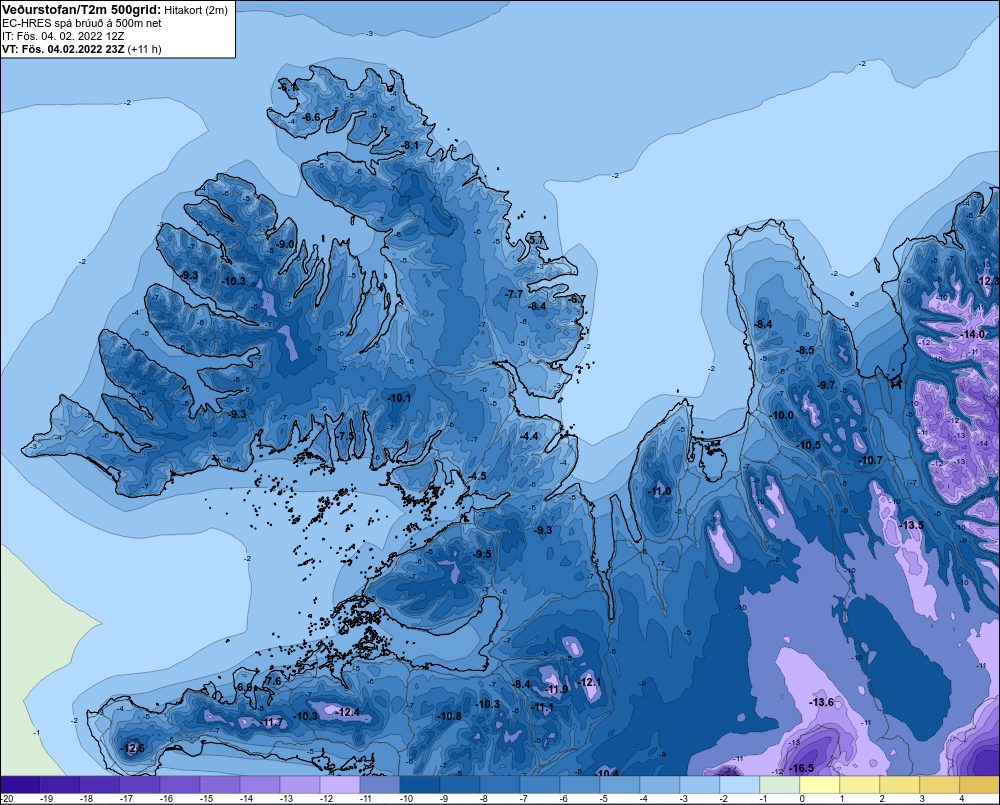1000x805 pixels.
Task: Click the -9.7 temperature value on the map
Action: point(827,385)
